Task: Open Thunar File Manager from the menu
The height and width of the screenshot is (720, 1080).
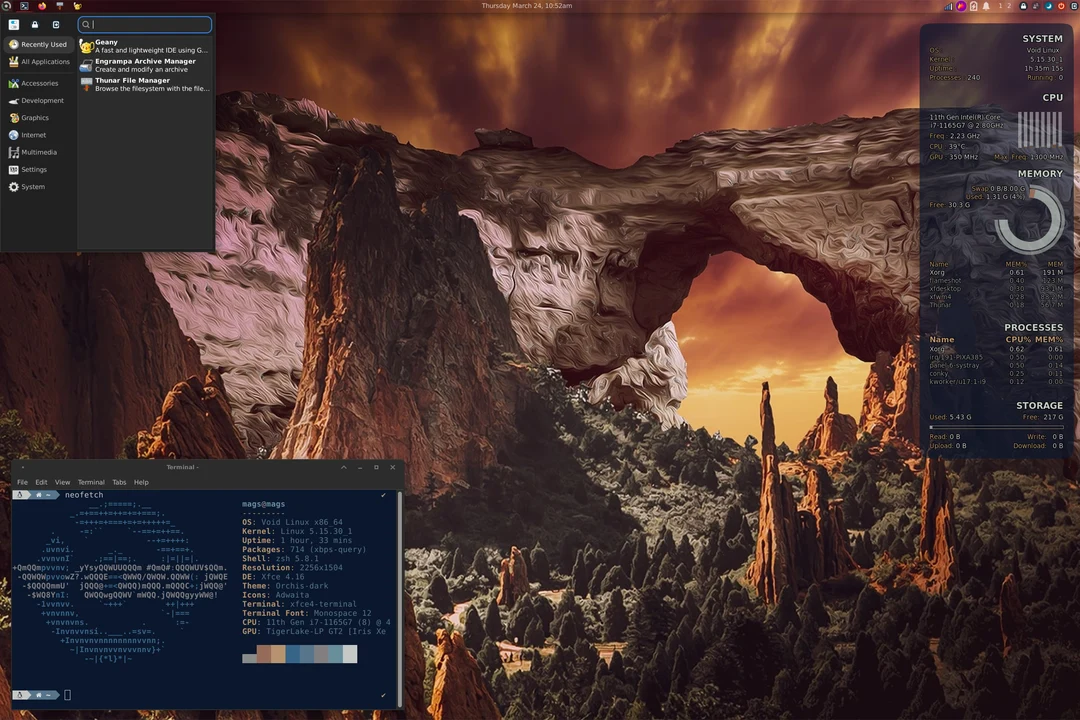Action: [x=133, y=83]
